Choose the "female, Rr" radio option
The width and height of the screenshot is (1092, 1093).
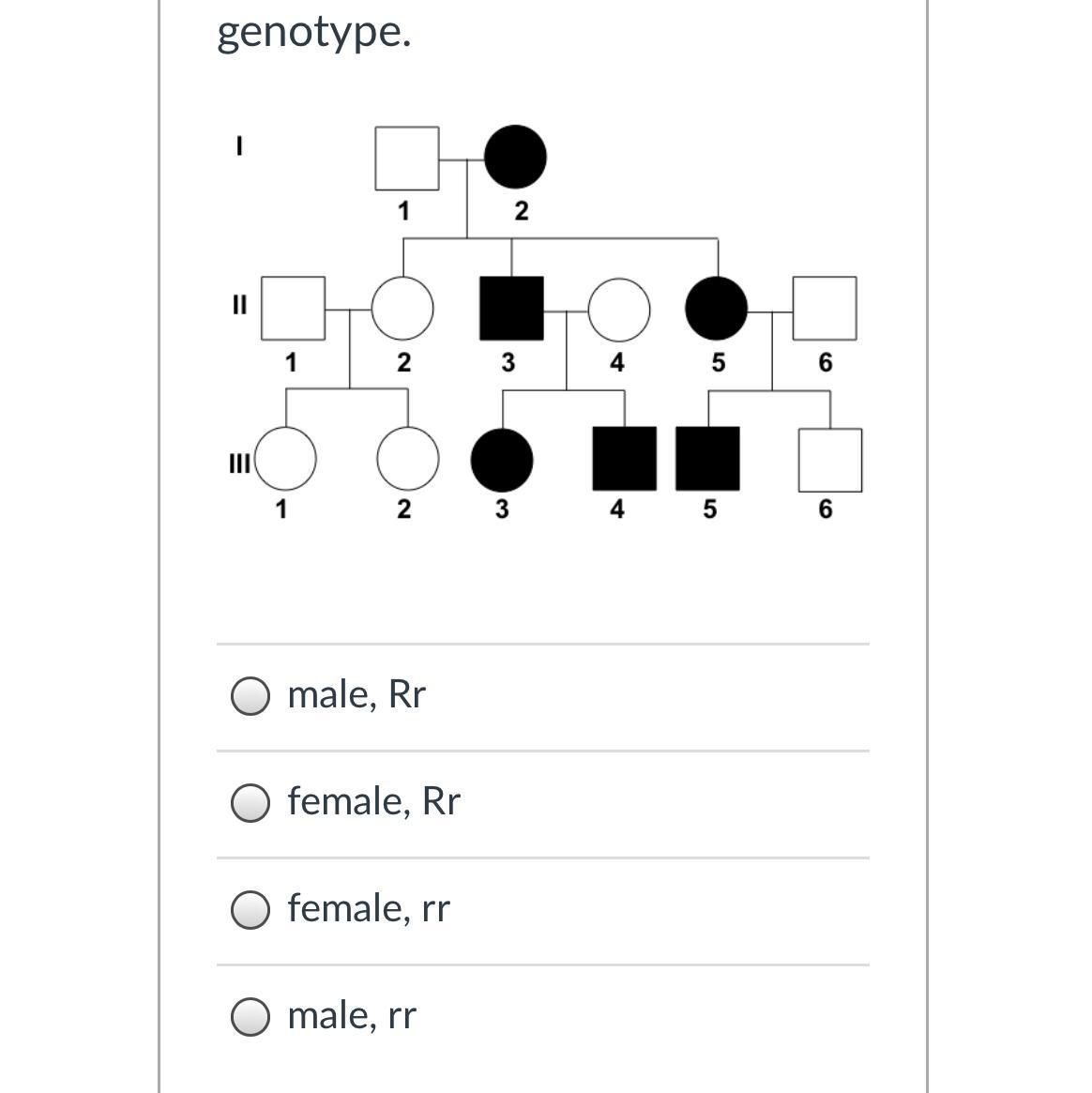[x=250, y=802]
